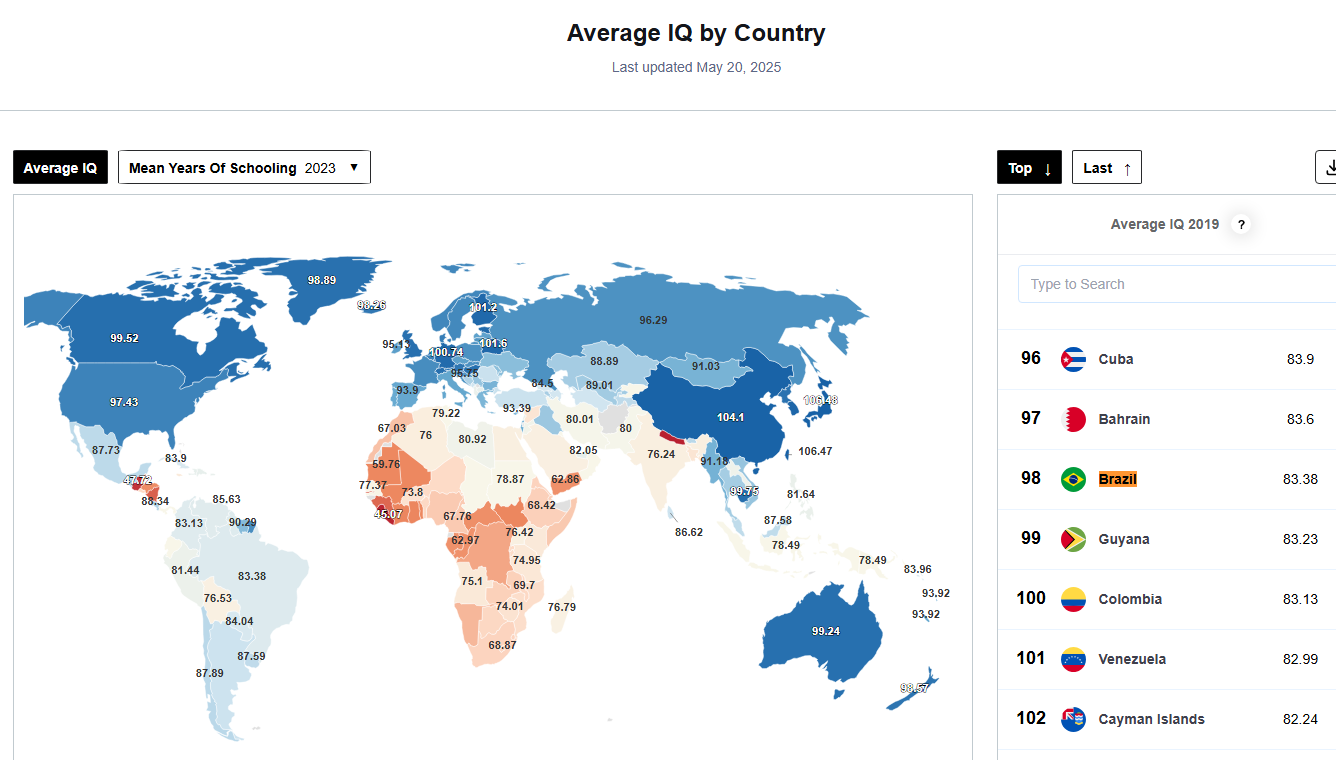The image size is (1336, 760).
Task: Open the question mark help icon
Action: [1241, 225]
